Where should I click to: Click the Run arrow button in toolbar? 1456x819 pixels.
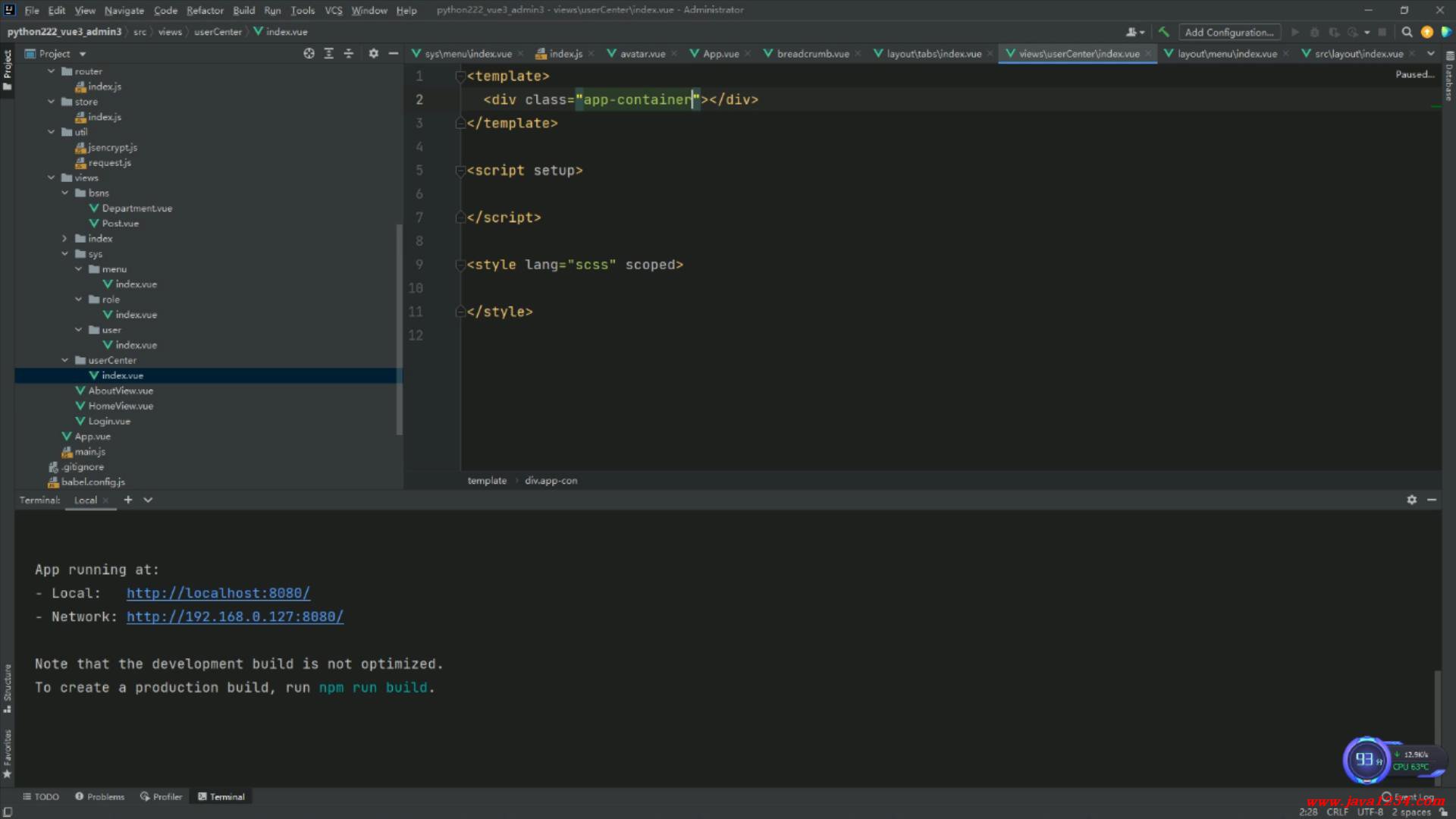[x=1295, y=32]
